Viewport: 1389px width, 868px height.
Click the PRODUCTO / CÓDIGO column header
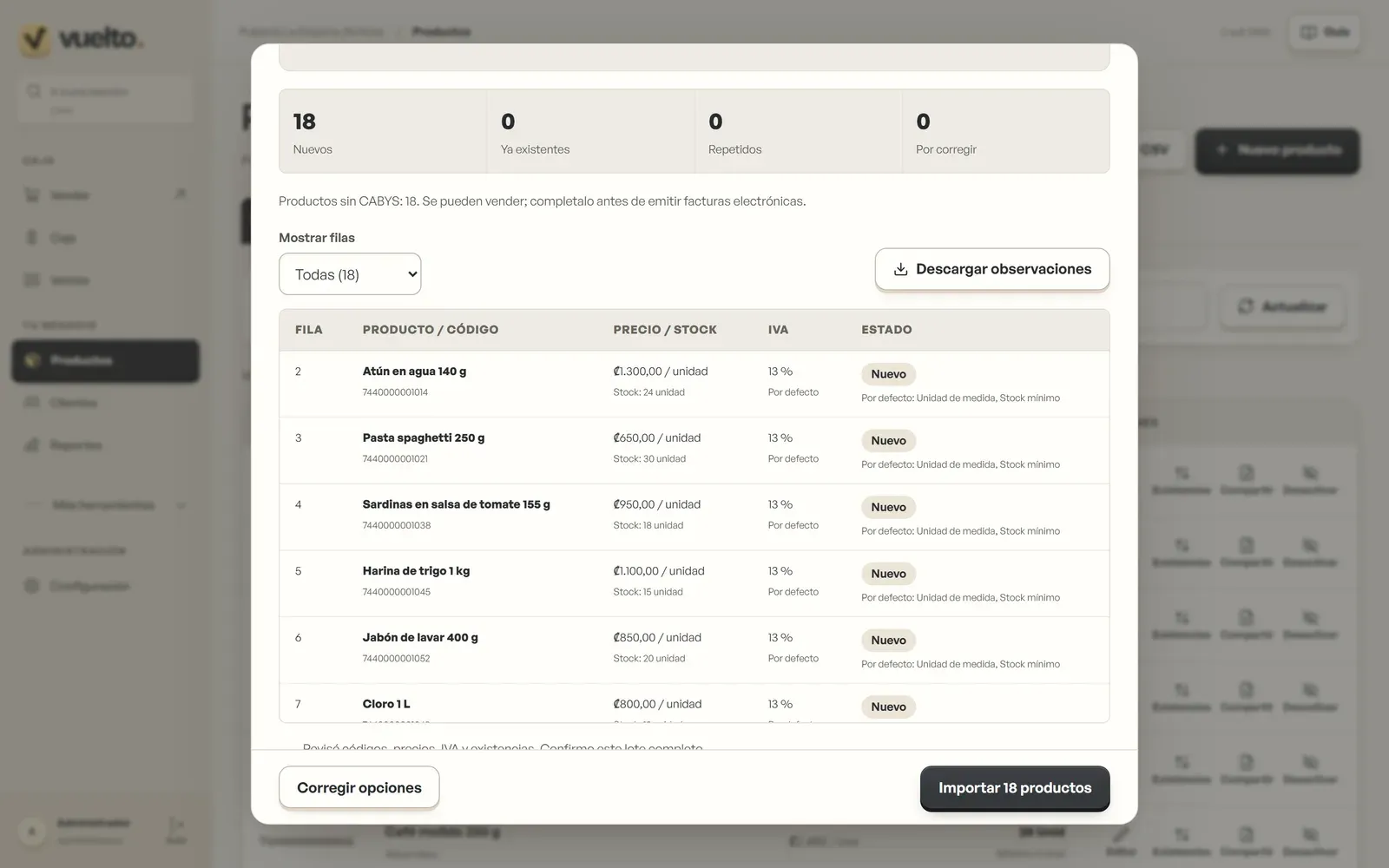pyautogui.click(x=431, y=330)
